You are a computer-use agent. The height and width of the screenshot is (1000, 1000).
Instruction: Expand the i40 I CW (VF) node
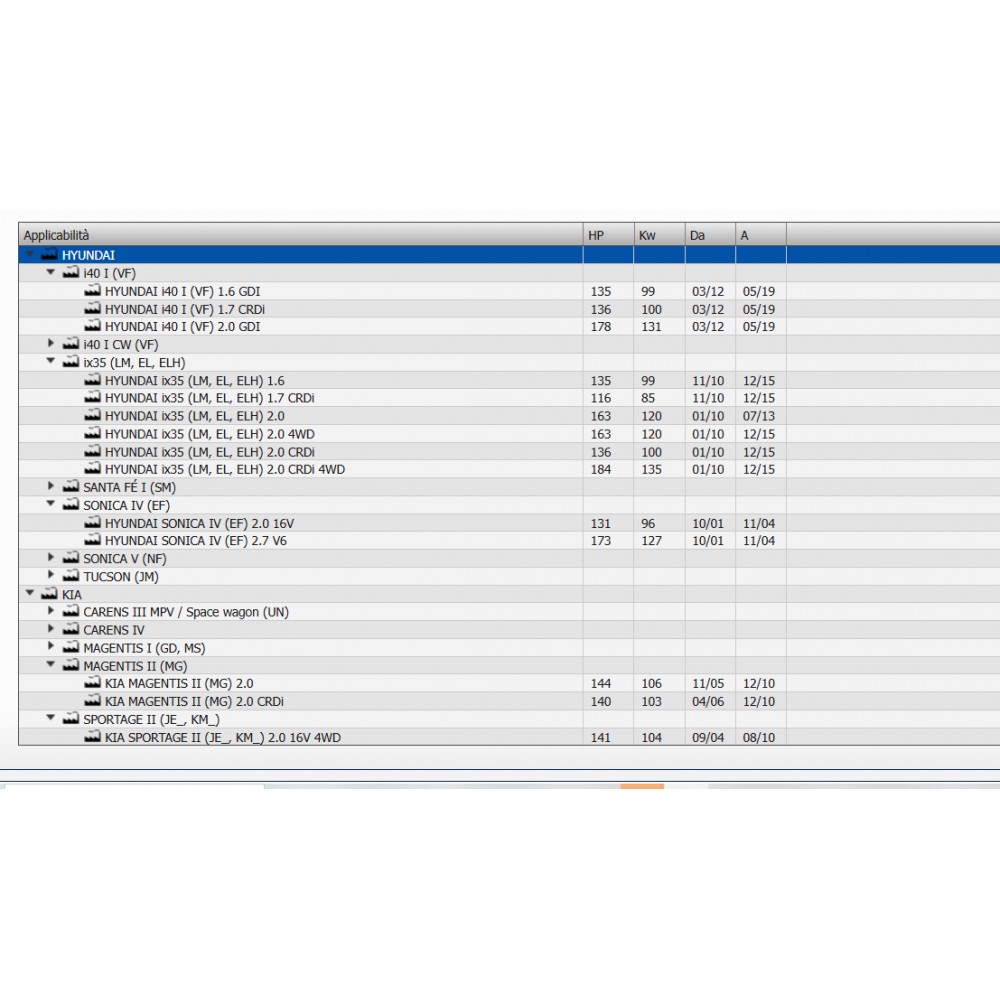52,344
